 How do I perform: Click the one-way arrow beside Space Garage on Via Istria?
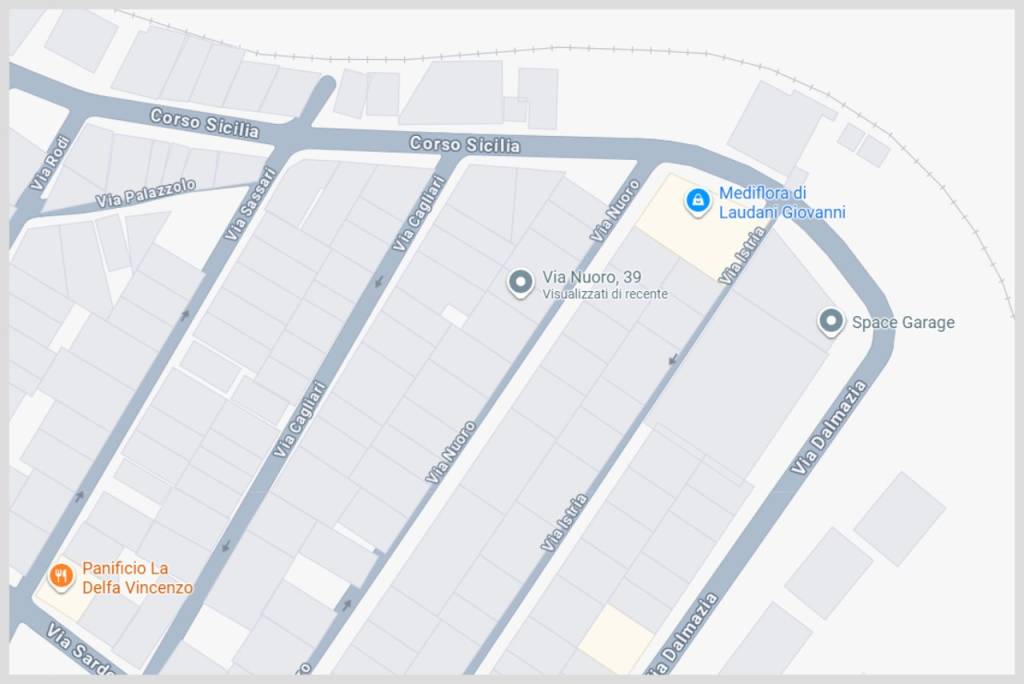click(673, 359)
